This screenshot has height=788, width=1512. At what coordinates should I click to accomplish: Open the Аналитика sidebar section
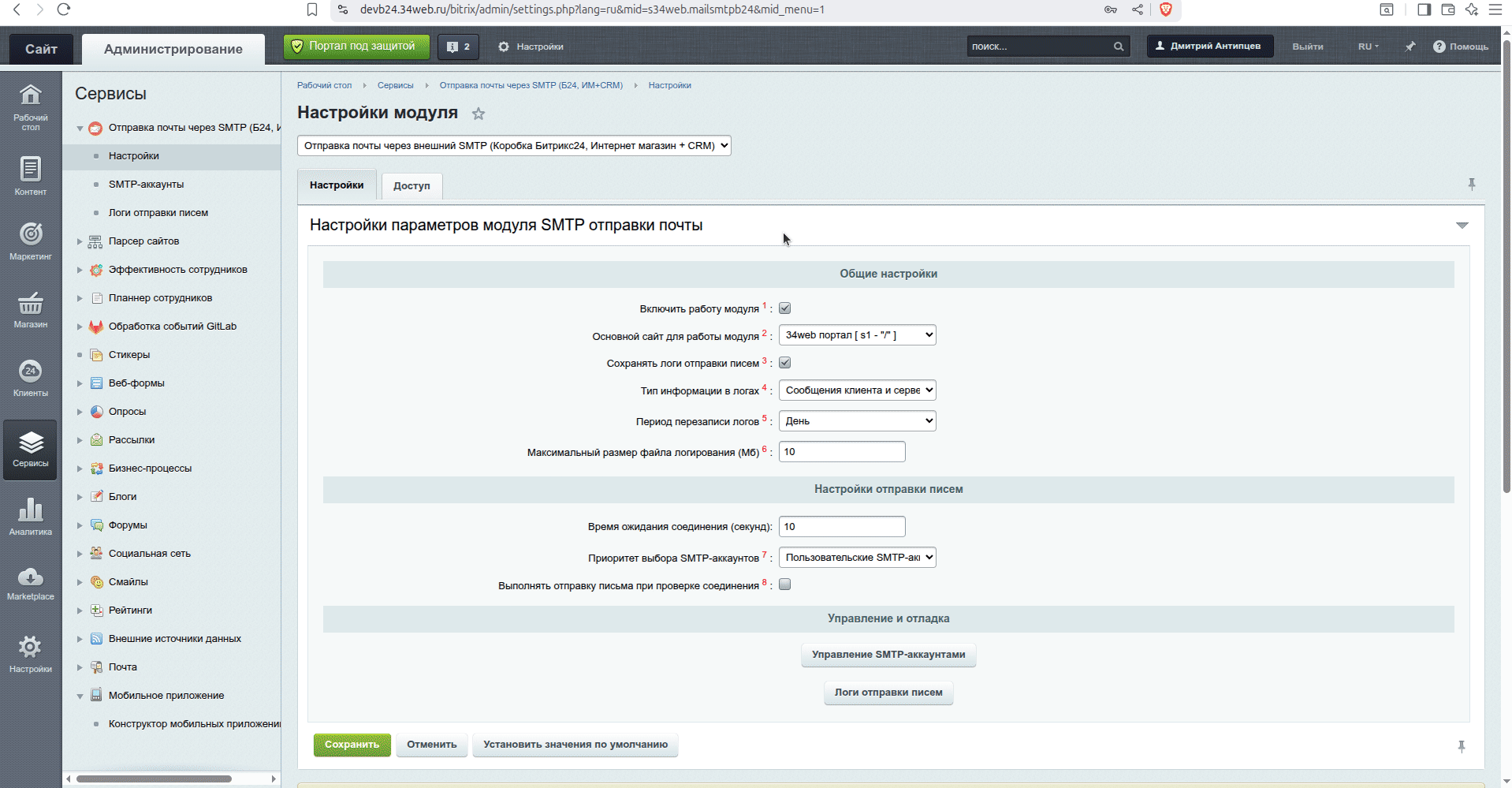click(30, 517)
